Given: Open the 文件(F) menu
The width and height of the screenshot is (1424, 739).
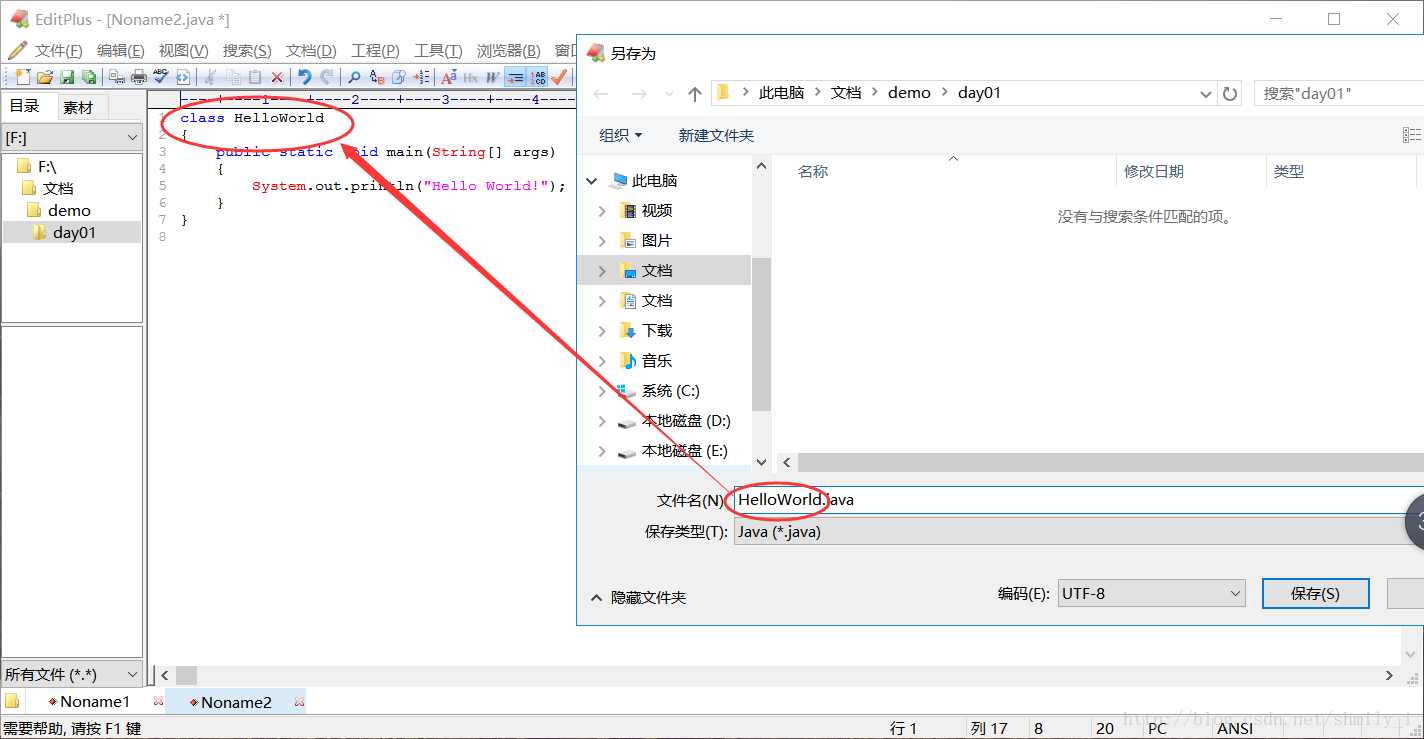Looking at the screenshot, I should (x=58, y=51).
